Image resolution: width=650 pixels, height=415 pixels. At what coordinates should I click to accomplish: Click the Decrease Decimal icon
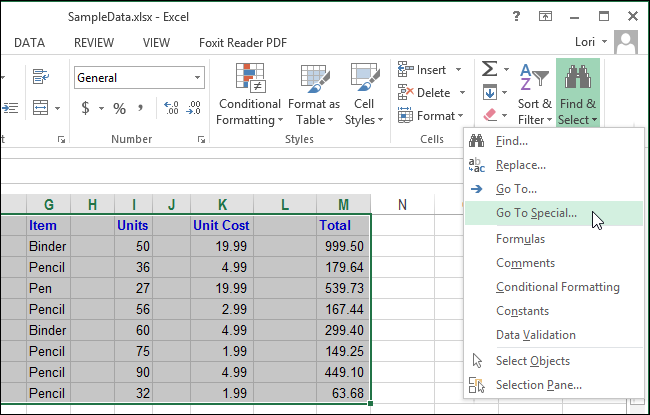pyautogui.click(x=195, y=108)
